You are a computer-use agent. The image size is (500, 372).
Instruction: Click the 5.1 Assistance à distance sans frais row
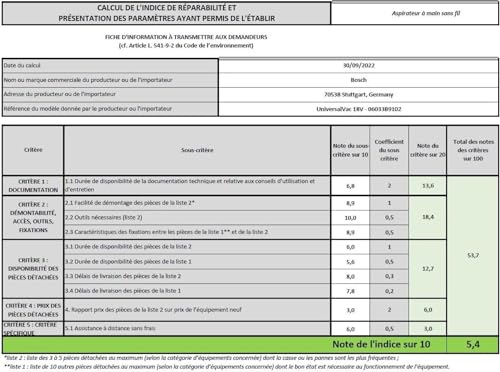197,329
